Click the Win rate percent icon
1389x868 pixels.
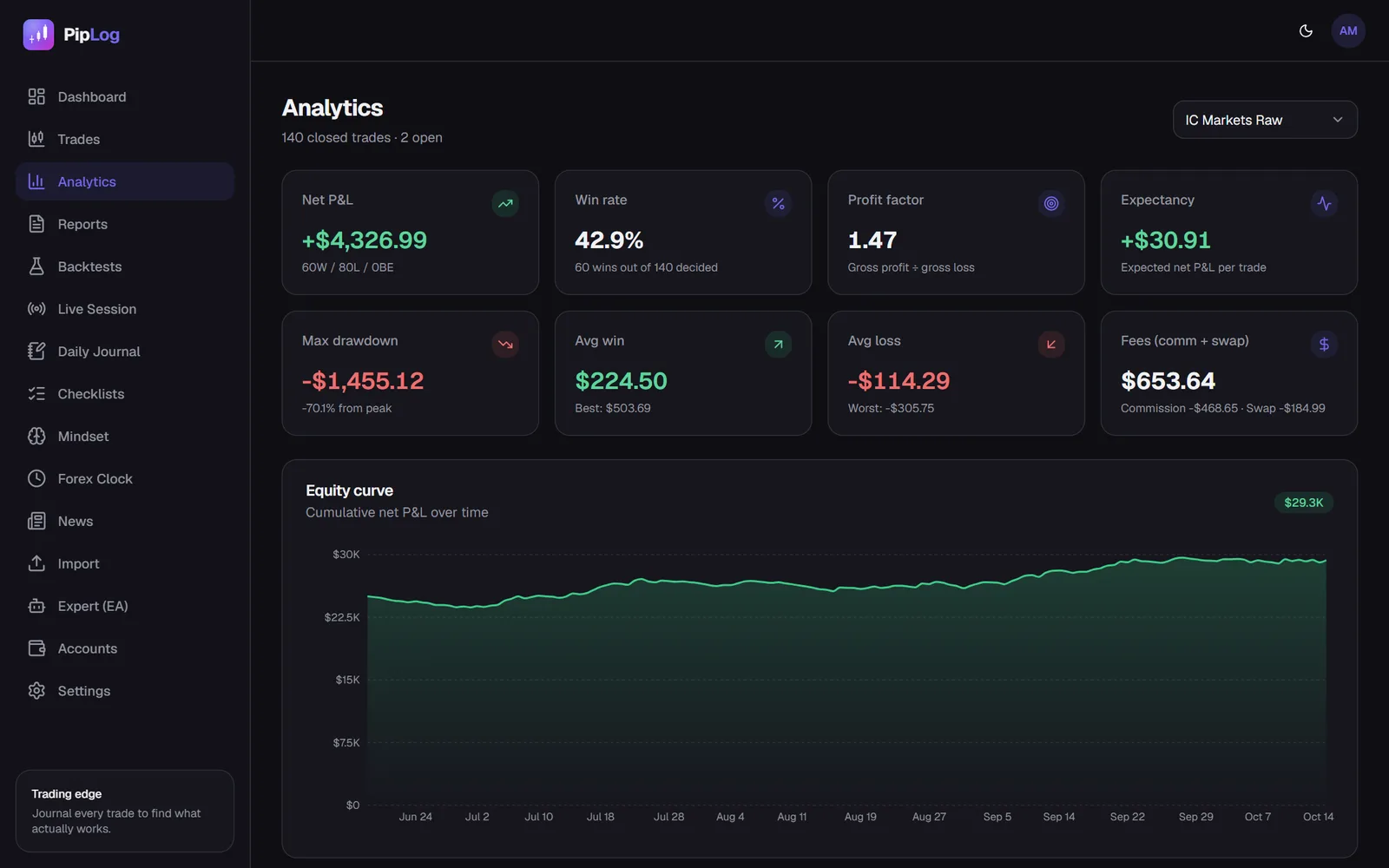pos(778,203)
